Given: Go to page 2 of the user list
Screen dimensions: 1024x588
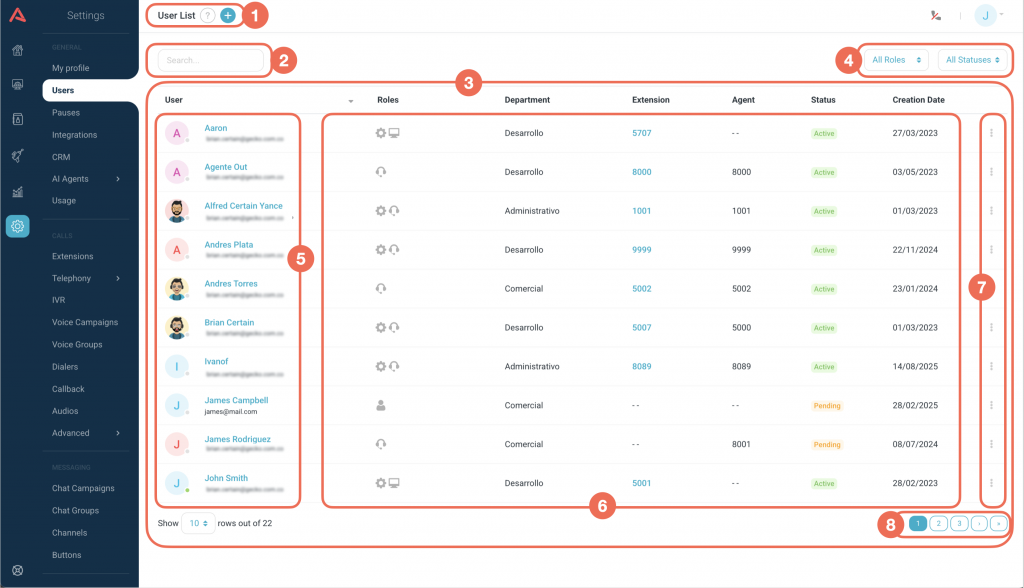Looking at the screenshot, I should (x=938, y=523).
